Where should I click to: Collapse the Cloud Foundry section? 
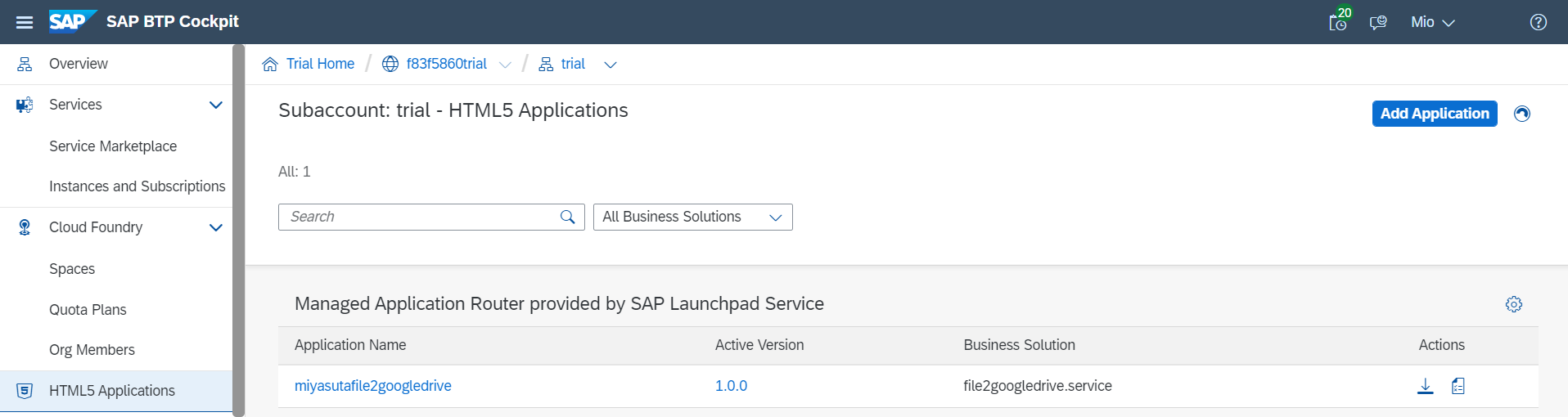[x=216, y=227]
